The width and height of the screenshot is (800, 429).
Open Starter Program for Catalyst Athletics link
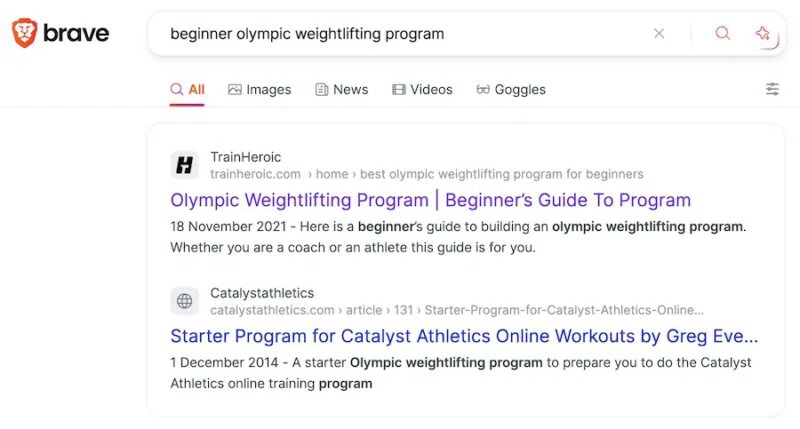pyautogui.click(x=464, y=336)
